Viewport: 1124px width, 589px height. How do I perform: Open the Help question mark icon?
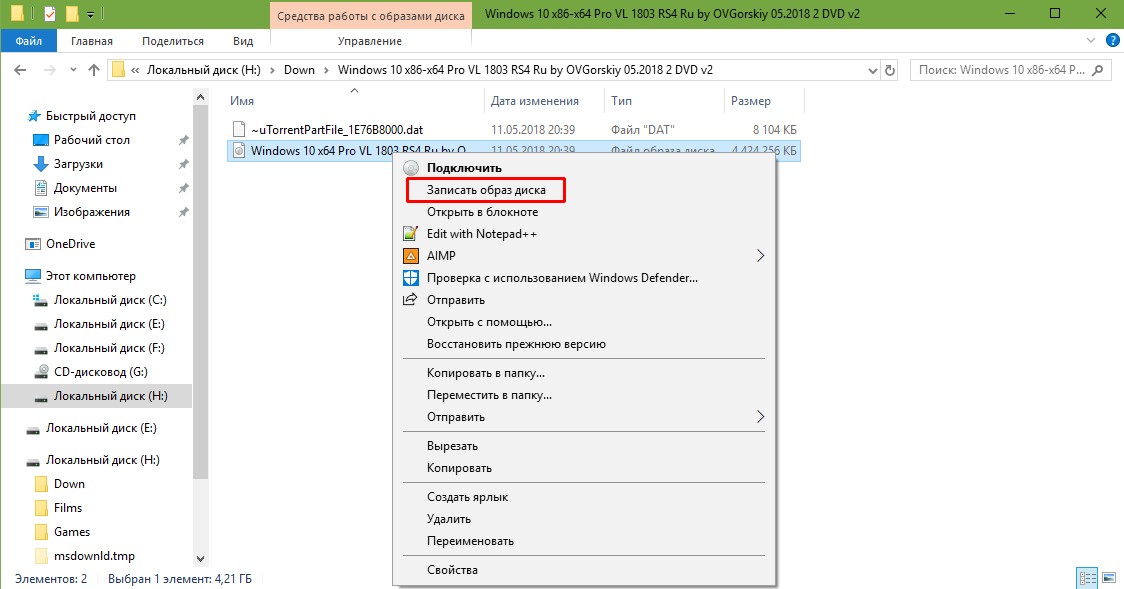[x=1113, y=41]
